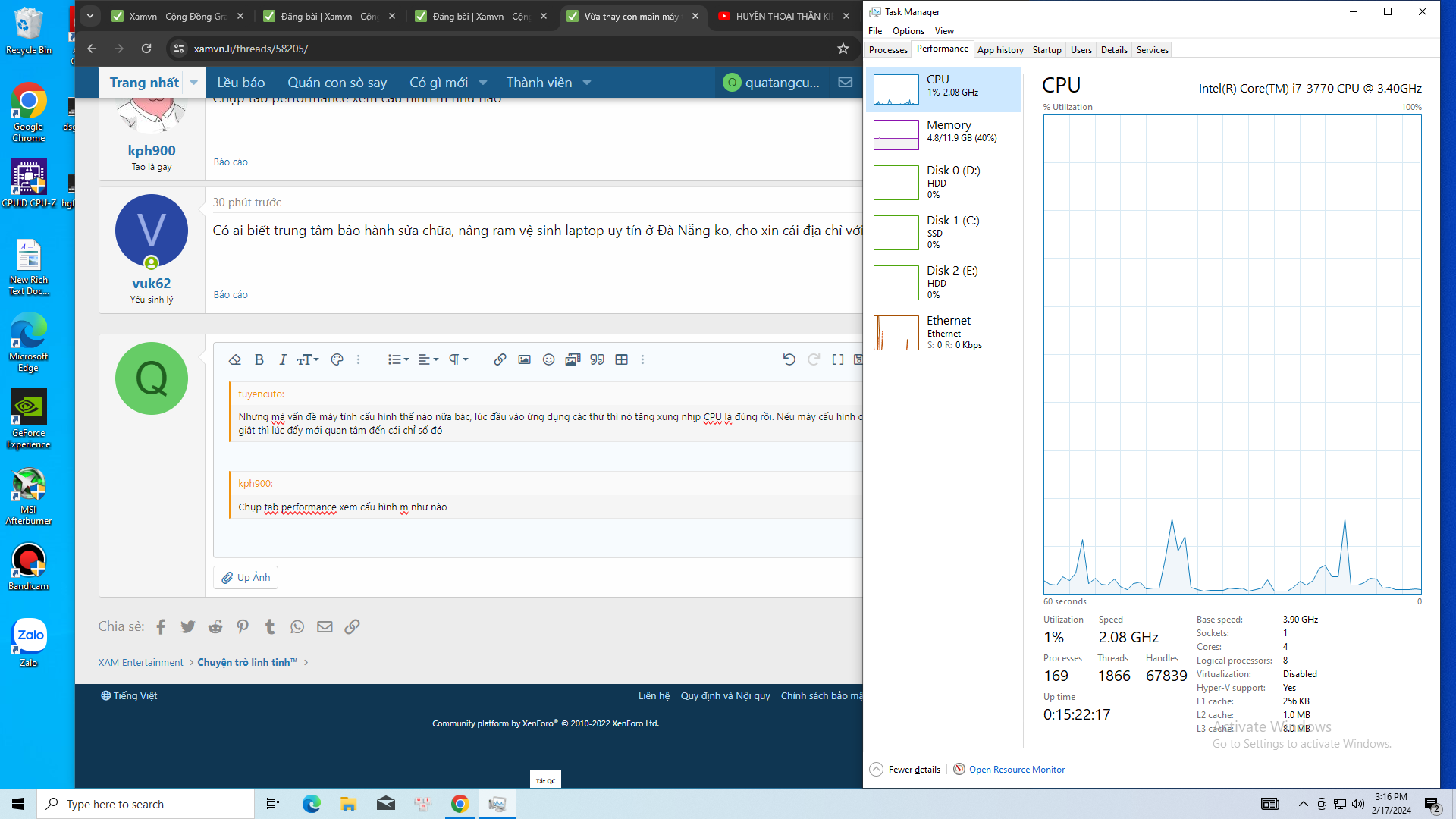This screenshot has height=819, width=1456.
Task: Toggle BB code mode brackets
Action: point(838,359)
